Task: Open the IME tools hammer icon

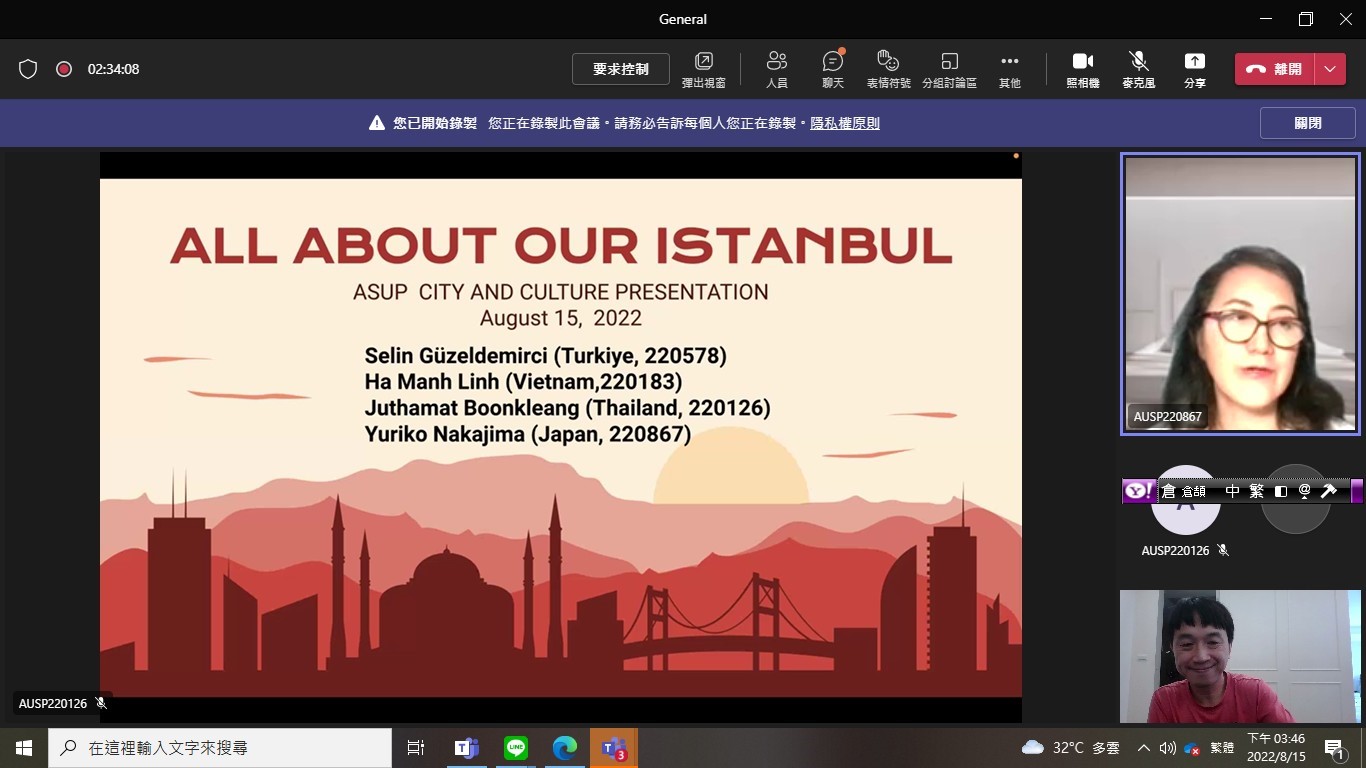Action: coord(1329,491)
